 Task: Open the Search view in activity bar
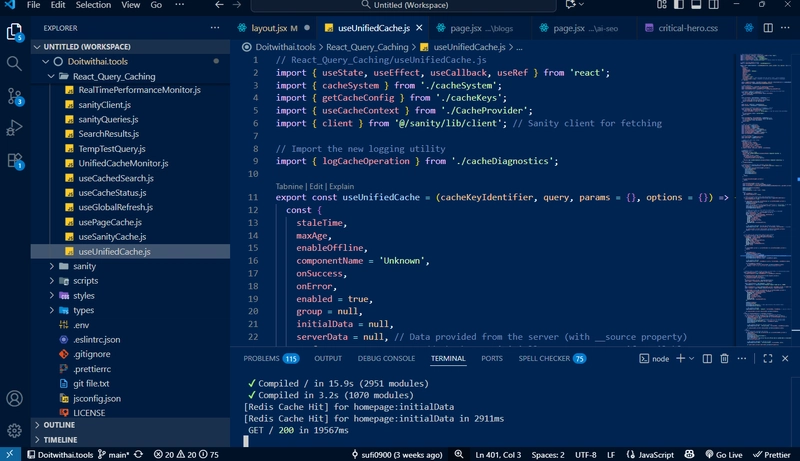[x=15, y=63]
